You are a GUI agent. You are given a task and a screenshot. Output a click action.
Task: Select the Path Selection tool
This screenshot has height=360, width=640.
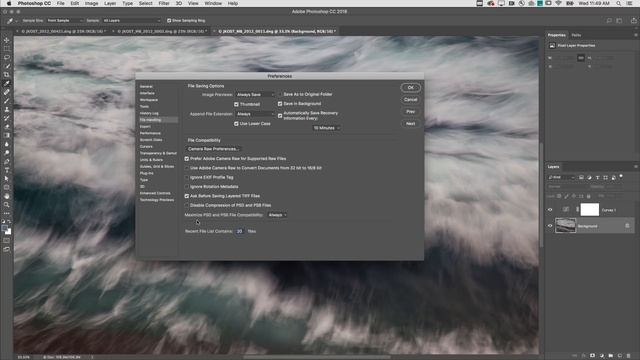[x=7, y=178]
